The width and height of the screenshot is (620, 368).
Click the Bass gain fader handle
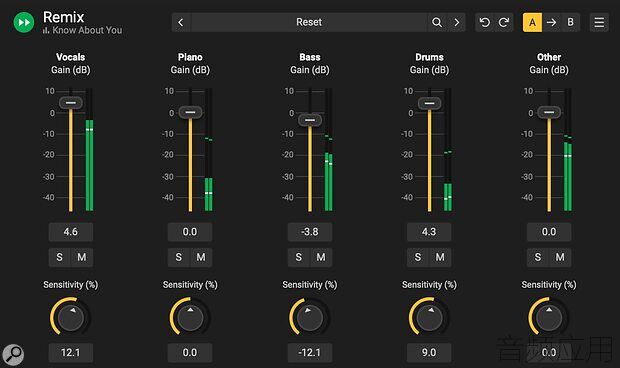click(310, 120)
